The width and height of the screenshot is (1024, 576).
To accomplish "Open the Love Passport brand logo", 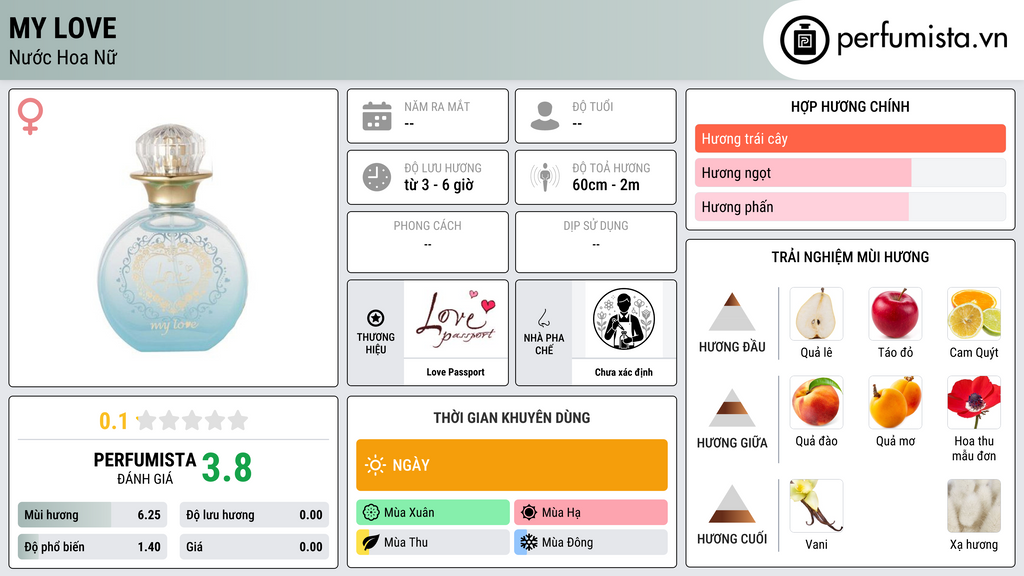I will pos(456,319).
